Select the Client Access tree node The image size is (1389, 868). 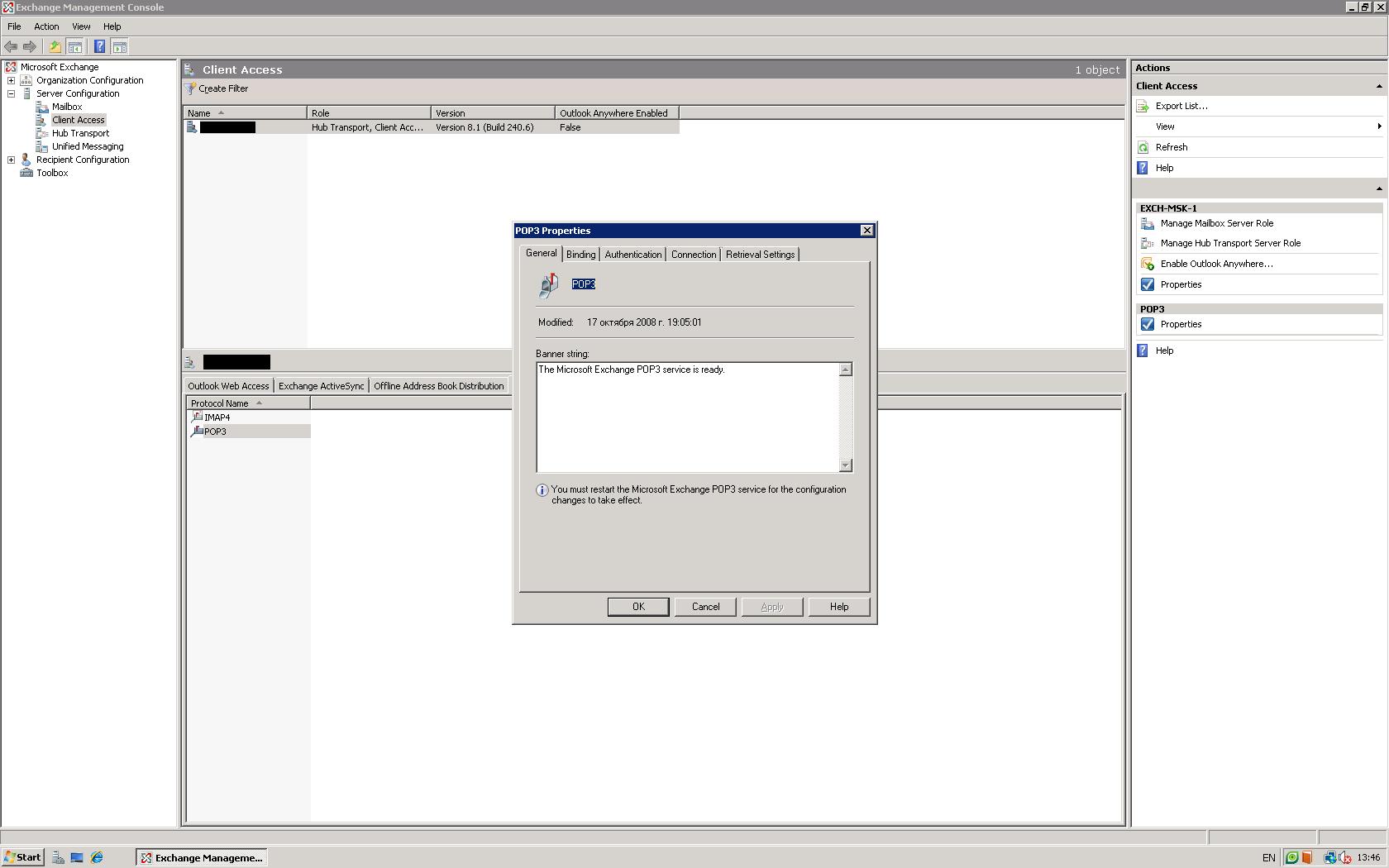[x=78, y=120]
